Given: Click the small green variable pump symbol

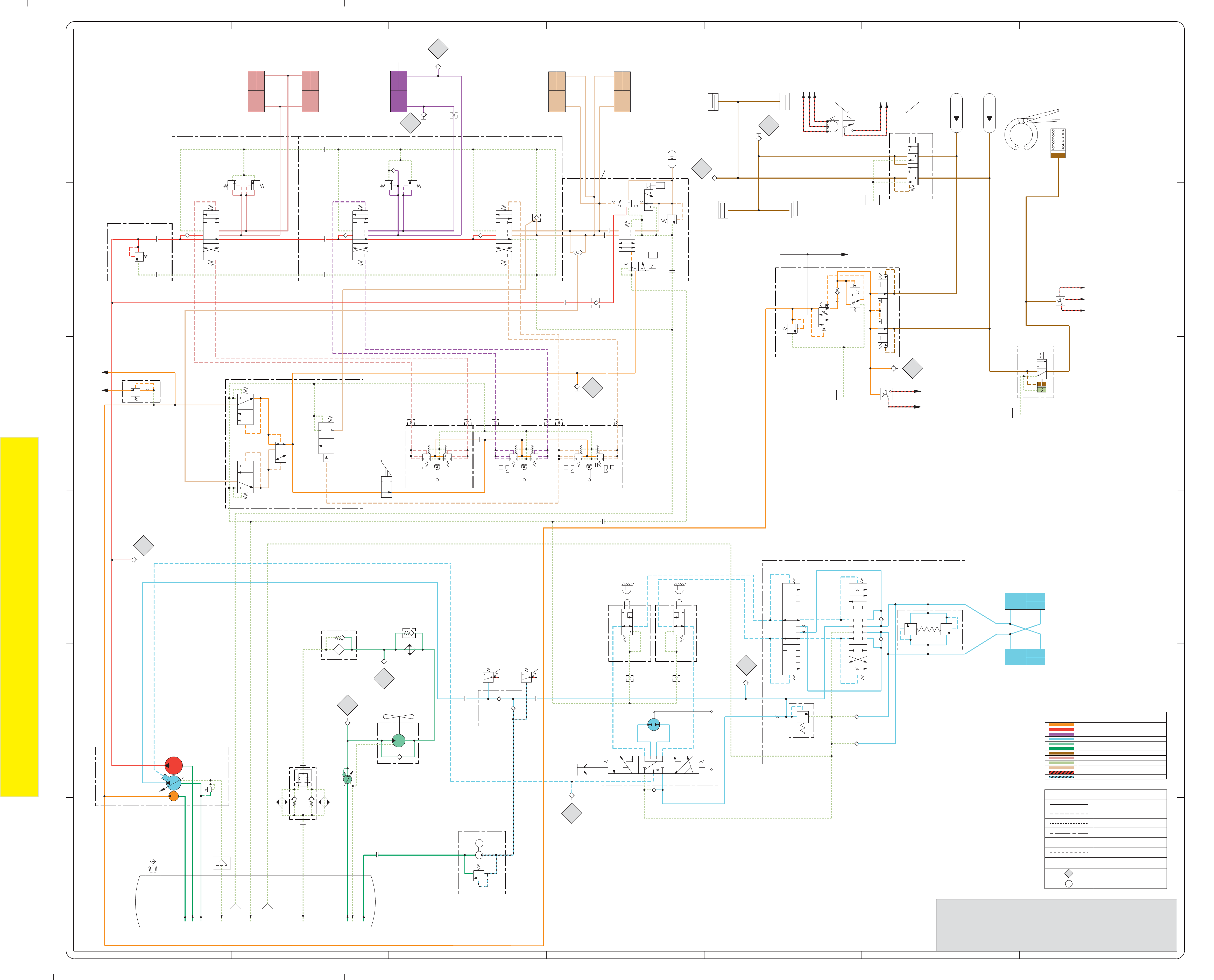Looking at the screenshot, I should click(x=347, y=779).
